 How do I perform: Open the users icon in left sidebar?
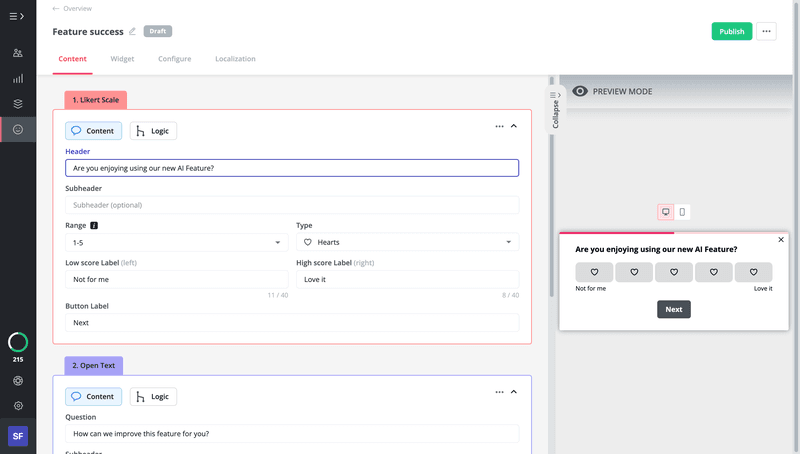coord(18,53)
